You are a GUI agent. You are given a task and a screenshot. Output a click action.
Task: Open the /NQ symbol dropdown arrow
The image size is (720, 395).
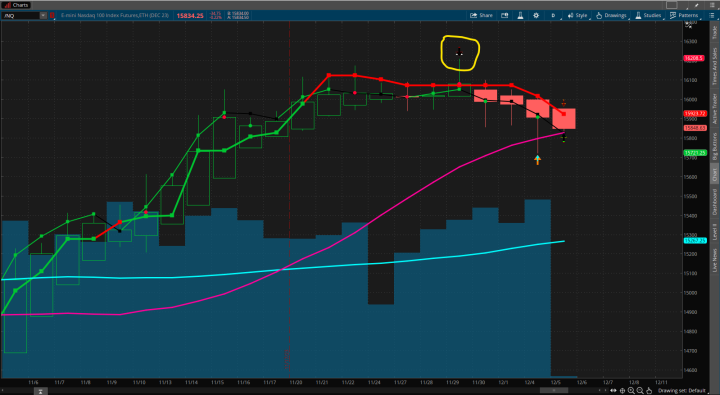point(43,15)
